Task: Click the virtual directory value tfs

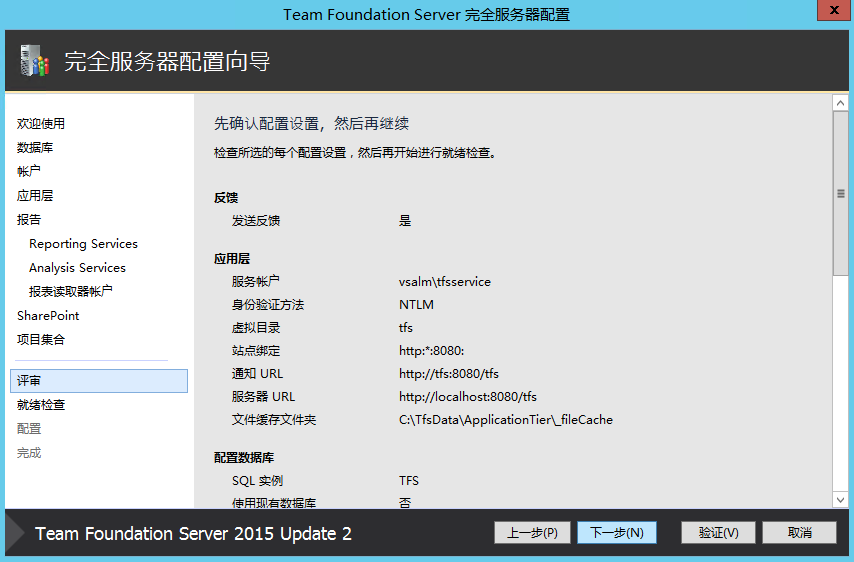Action: [406, 327]
